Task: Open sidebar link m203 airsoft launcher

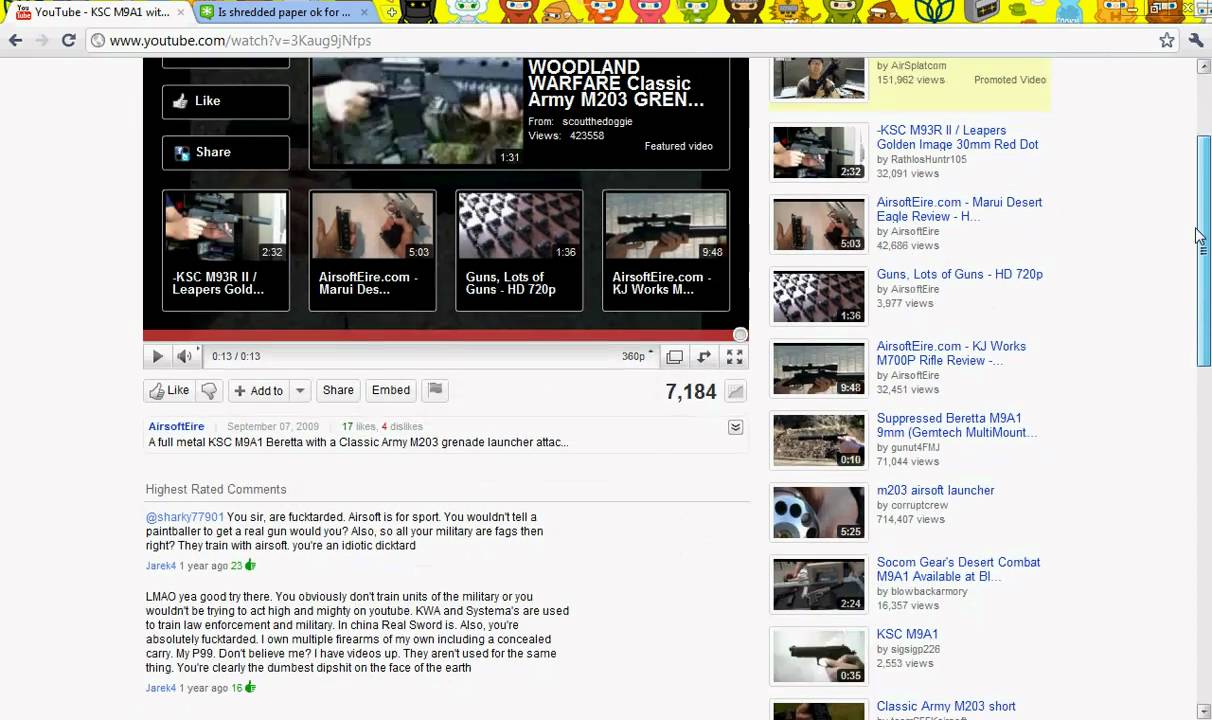Action: pyautogui.click(x=935, y=490)
